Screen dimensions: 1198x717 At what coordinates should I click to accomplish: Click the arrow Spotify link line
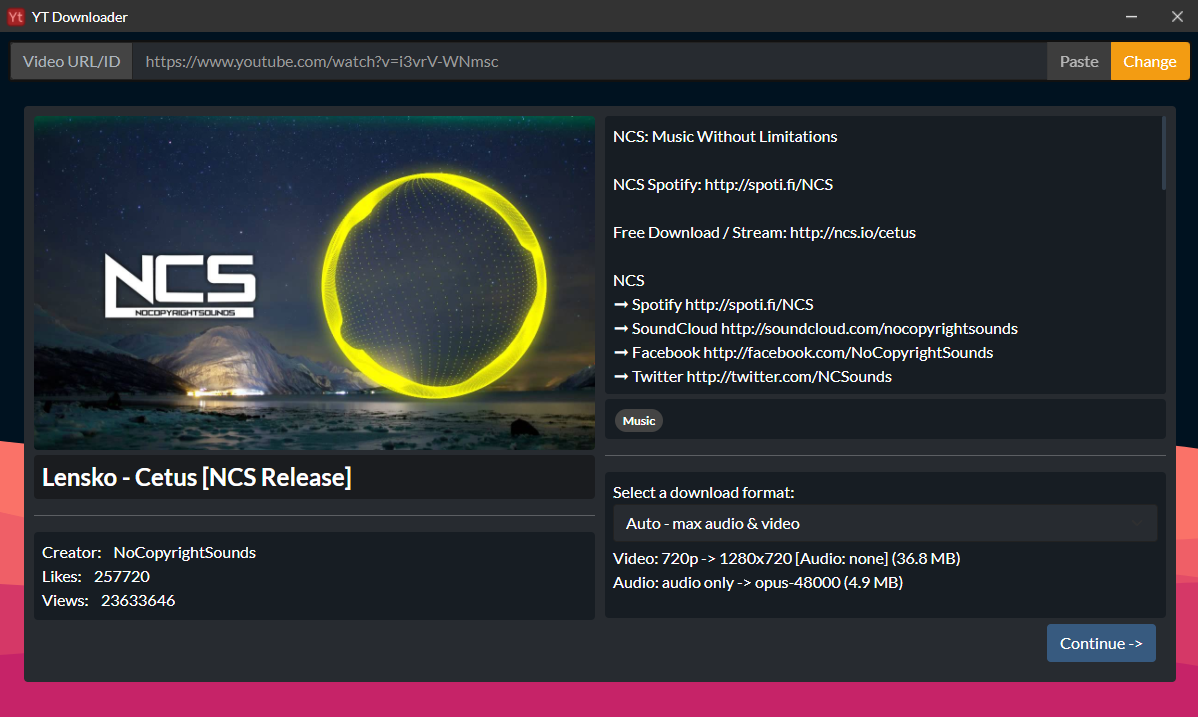[713, 305]
